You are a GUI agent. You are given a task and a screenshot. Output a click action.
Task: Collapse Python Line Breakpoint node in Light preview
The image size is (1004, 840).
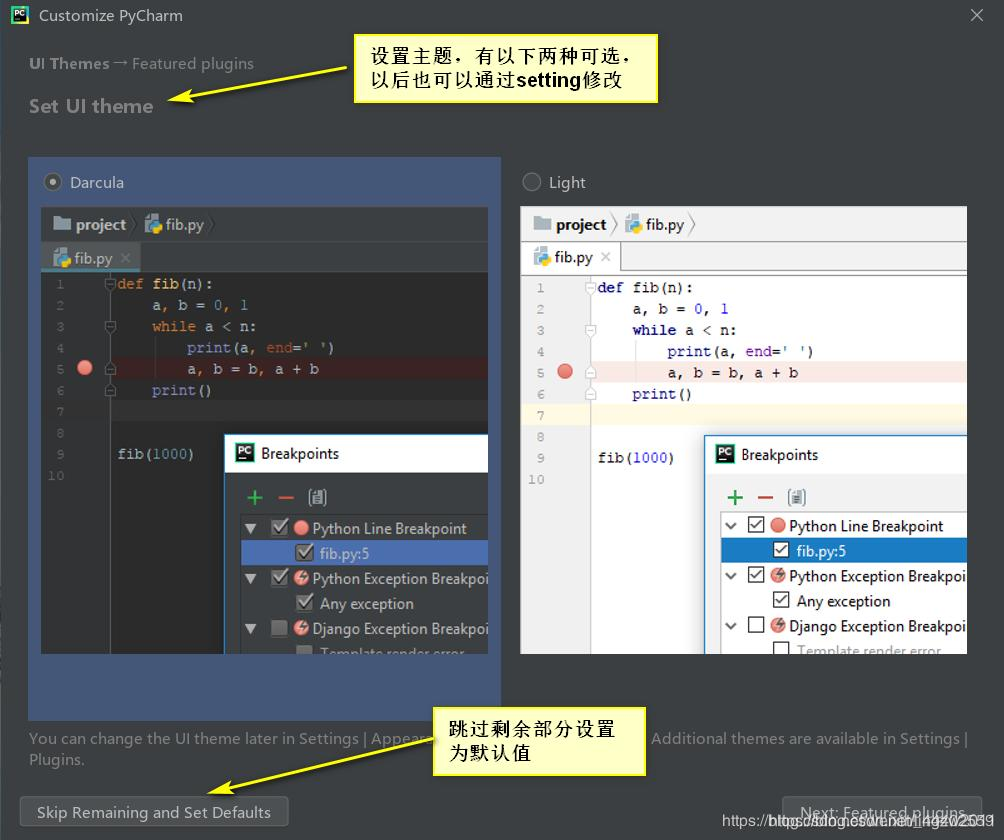pyautogui.click(x=731, y=526)
